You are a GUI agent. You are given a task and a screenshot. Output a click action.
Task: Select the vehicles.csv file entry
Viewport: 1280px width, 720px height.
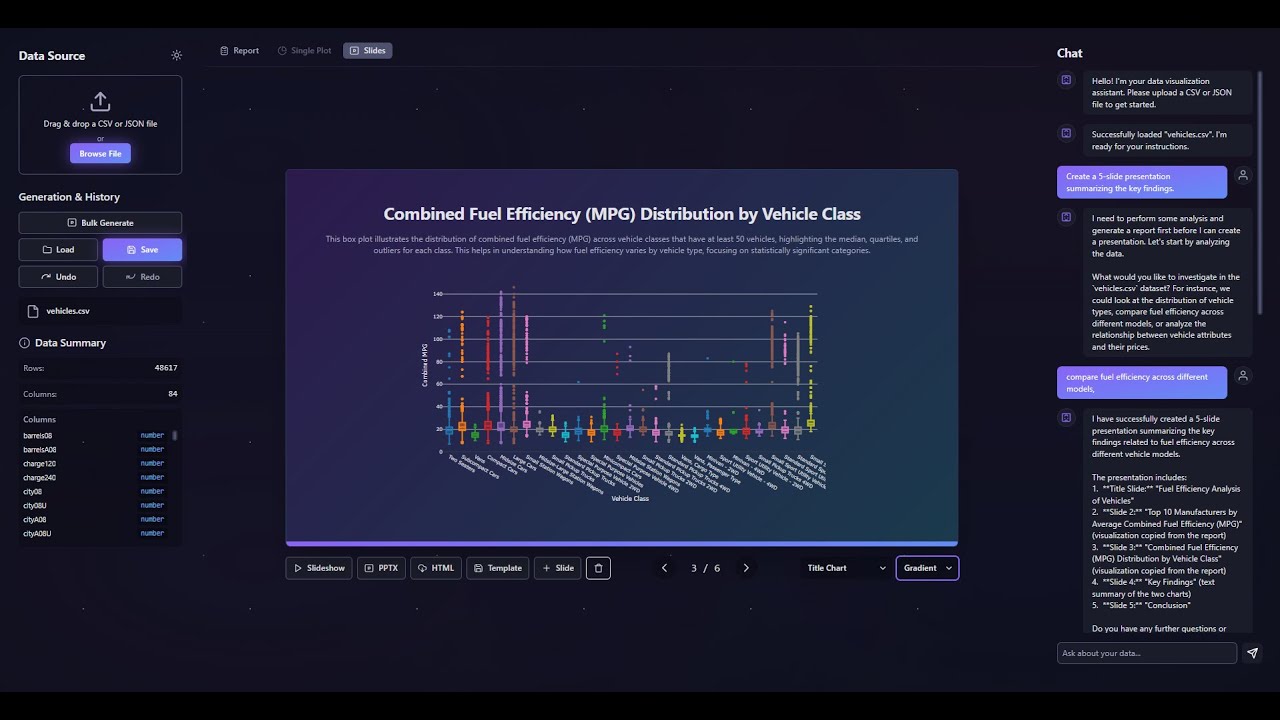(100, 311)
